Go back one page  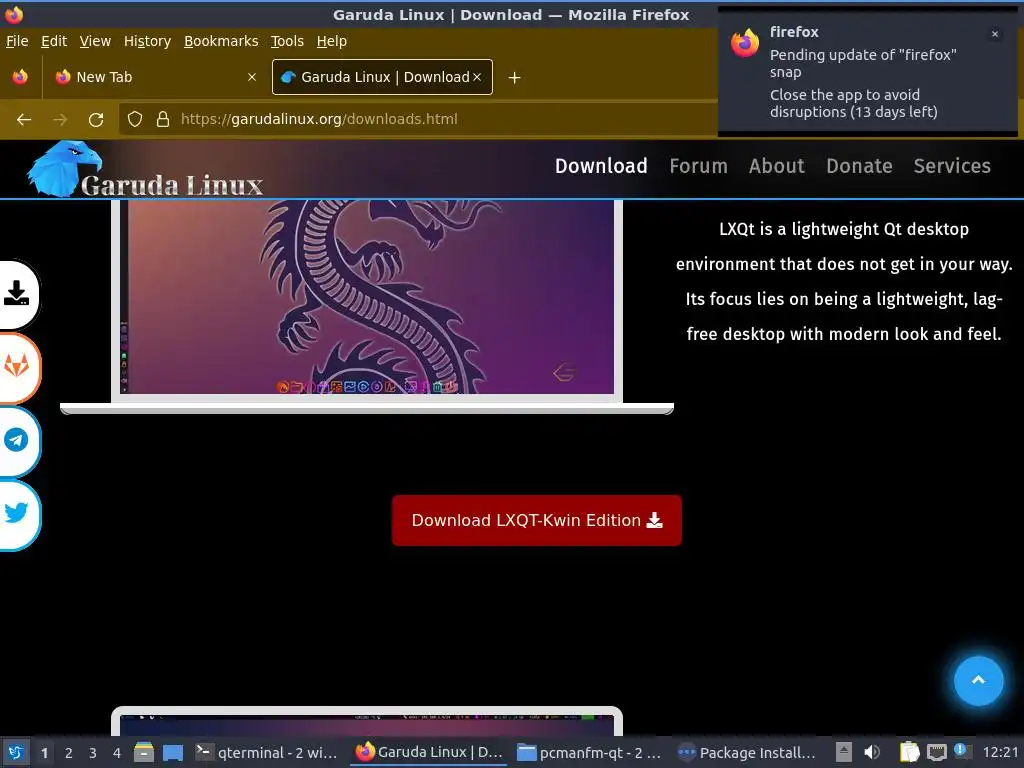click(24, 120)
